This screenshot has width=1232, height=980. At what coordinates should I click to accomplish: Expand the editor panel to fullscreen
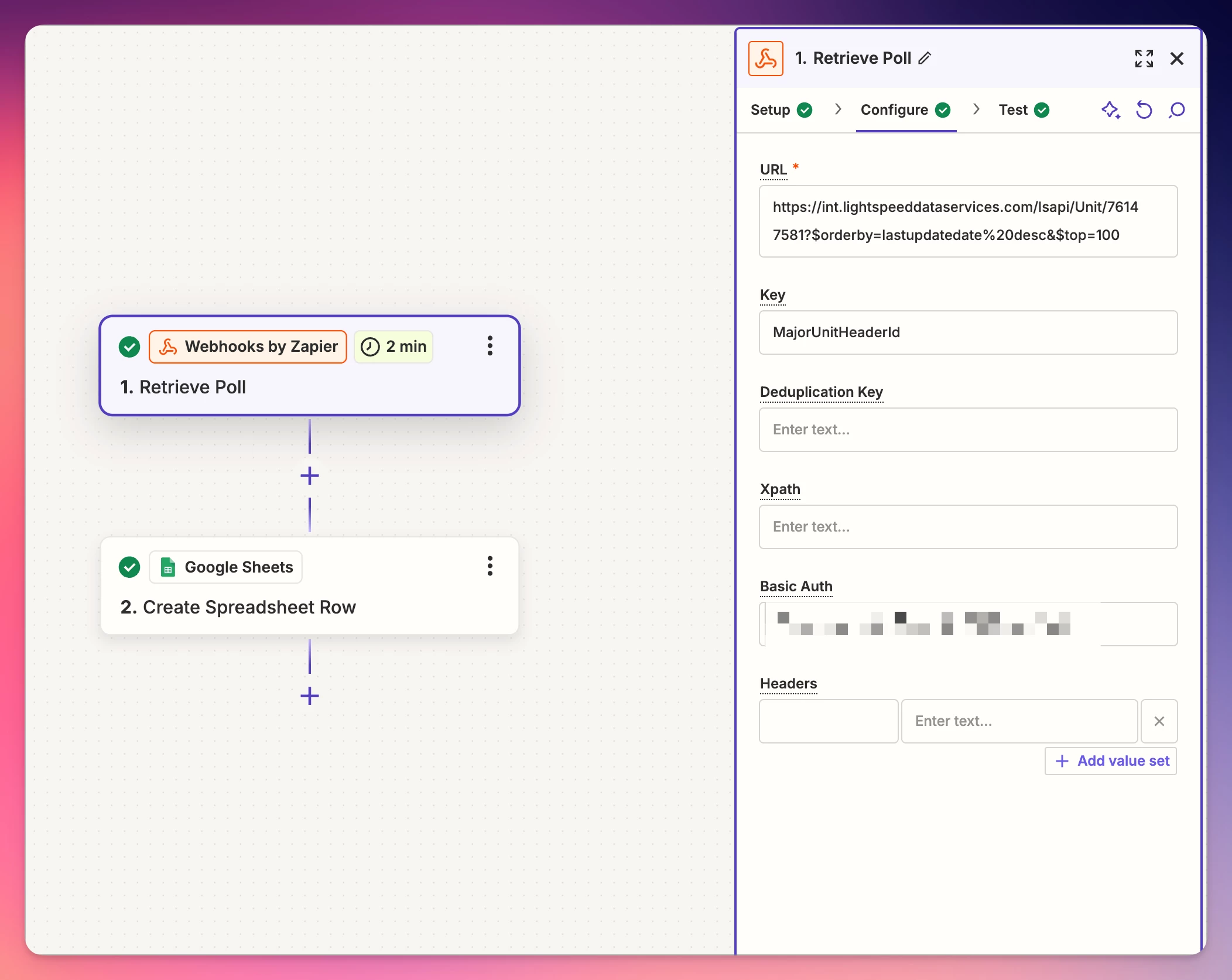point(1144,59)
